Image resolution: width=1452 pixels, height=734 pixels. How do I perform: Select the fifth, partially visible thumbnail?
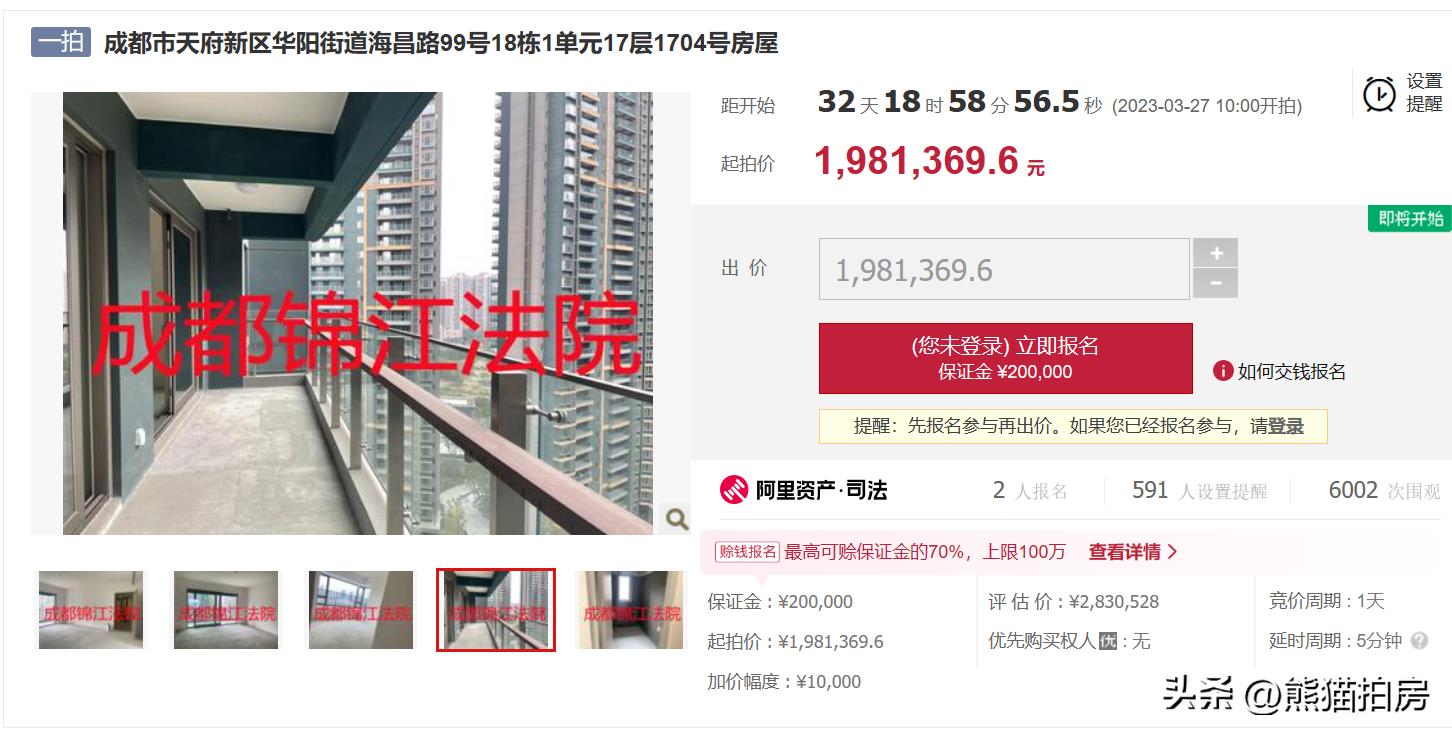click(631, 610)
